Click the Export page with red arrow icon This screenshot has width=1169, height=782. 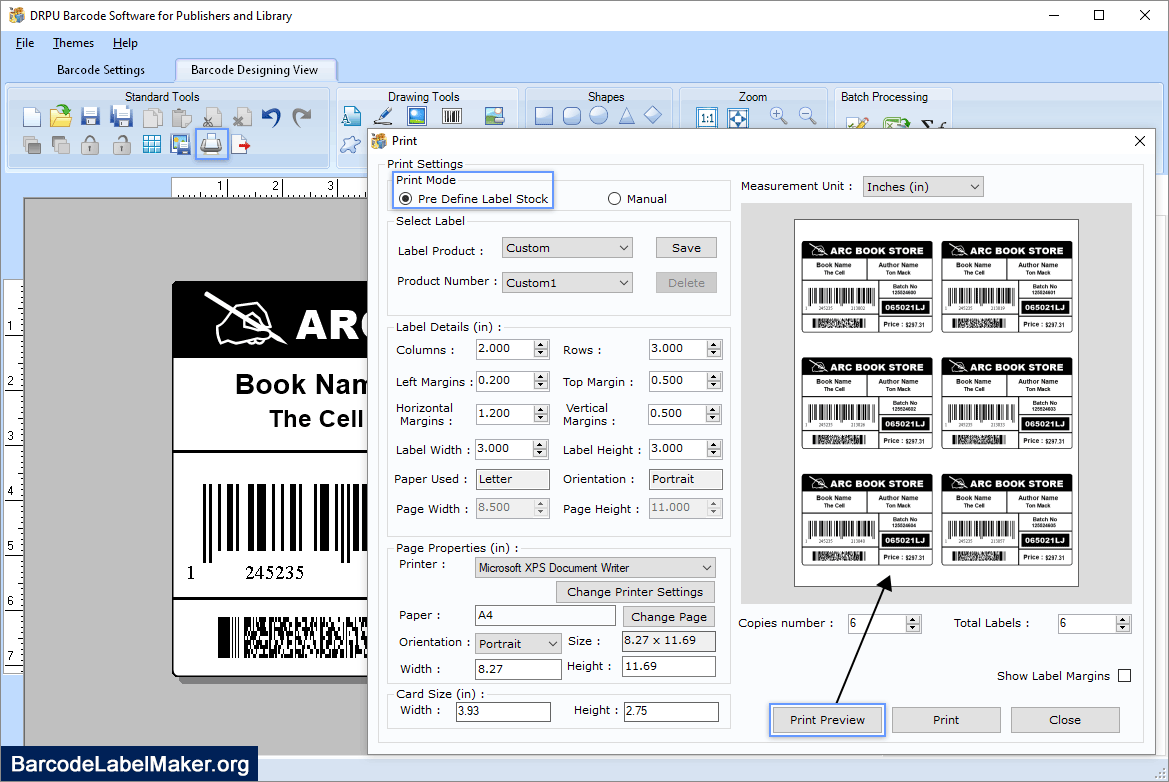pyautogui.click(x=241, y=145)
